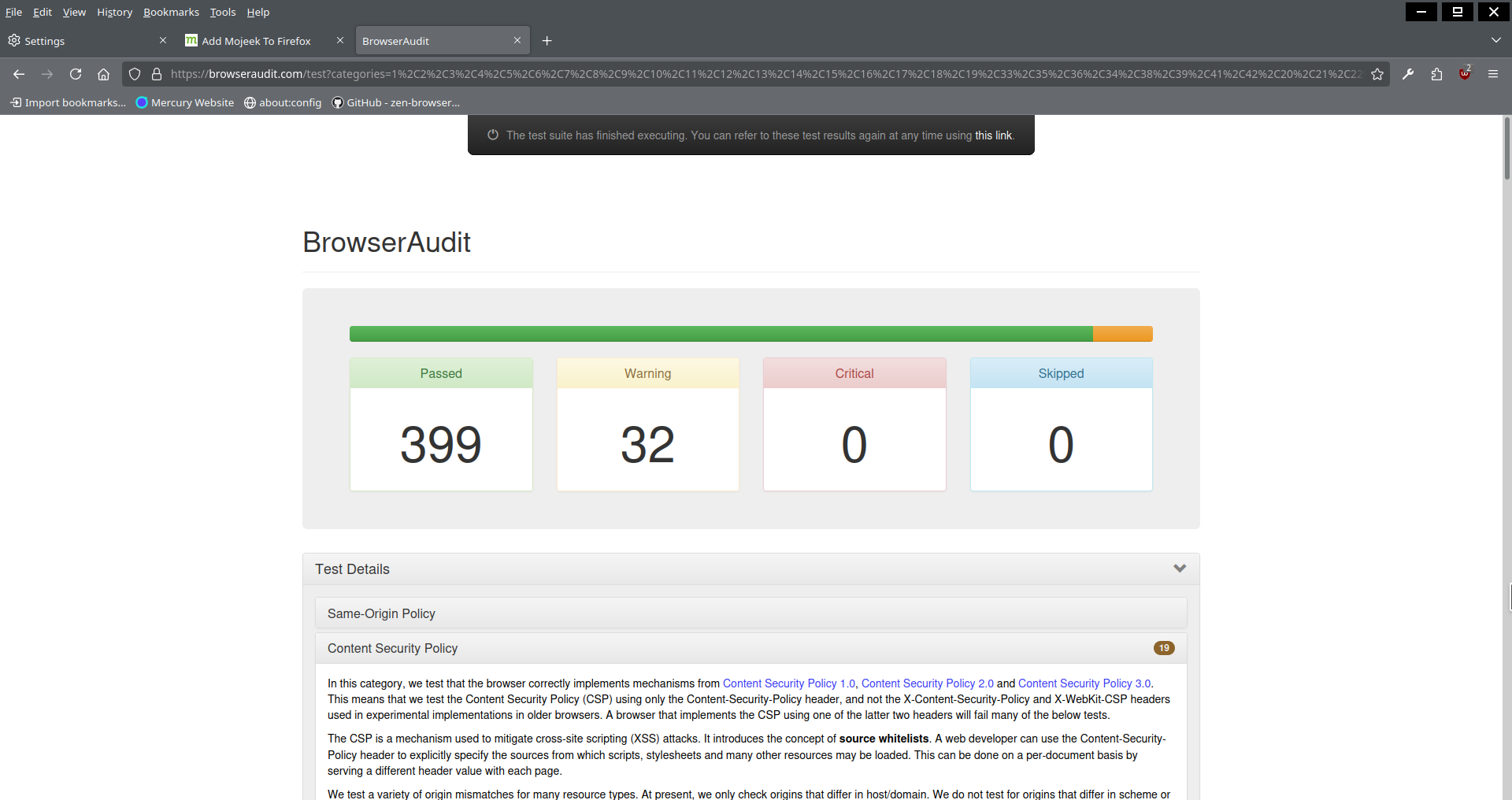This screenshot has height=800, width=1512.
Task: Click the BrowserAudit page heading
Action: point(387,243)
